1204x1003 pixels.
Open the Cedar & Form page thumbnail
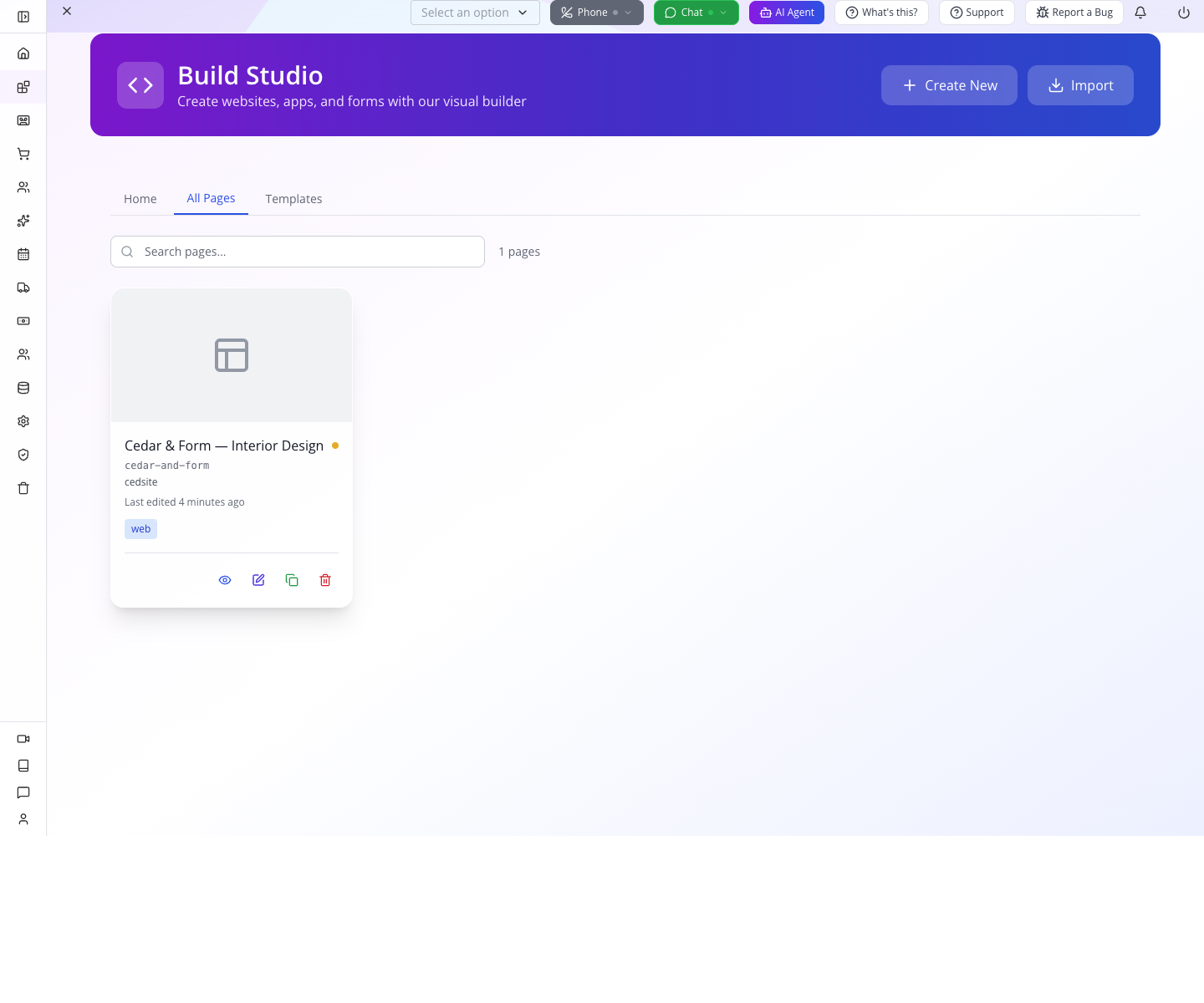click(232, 355)
